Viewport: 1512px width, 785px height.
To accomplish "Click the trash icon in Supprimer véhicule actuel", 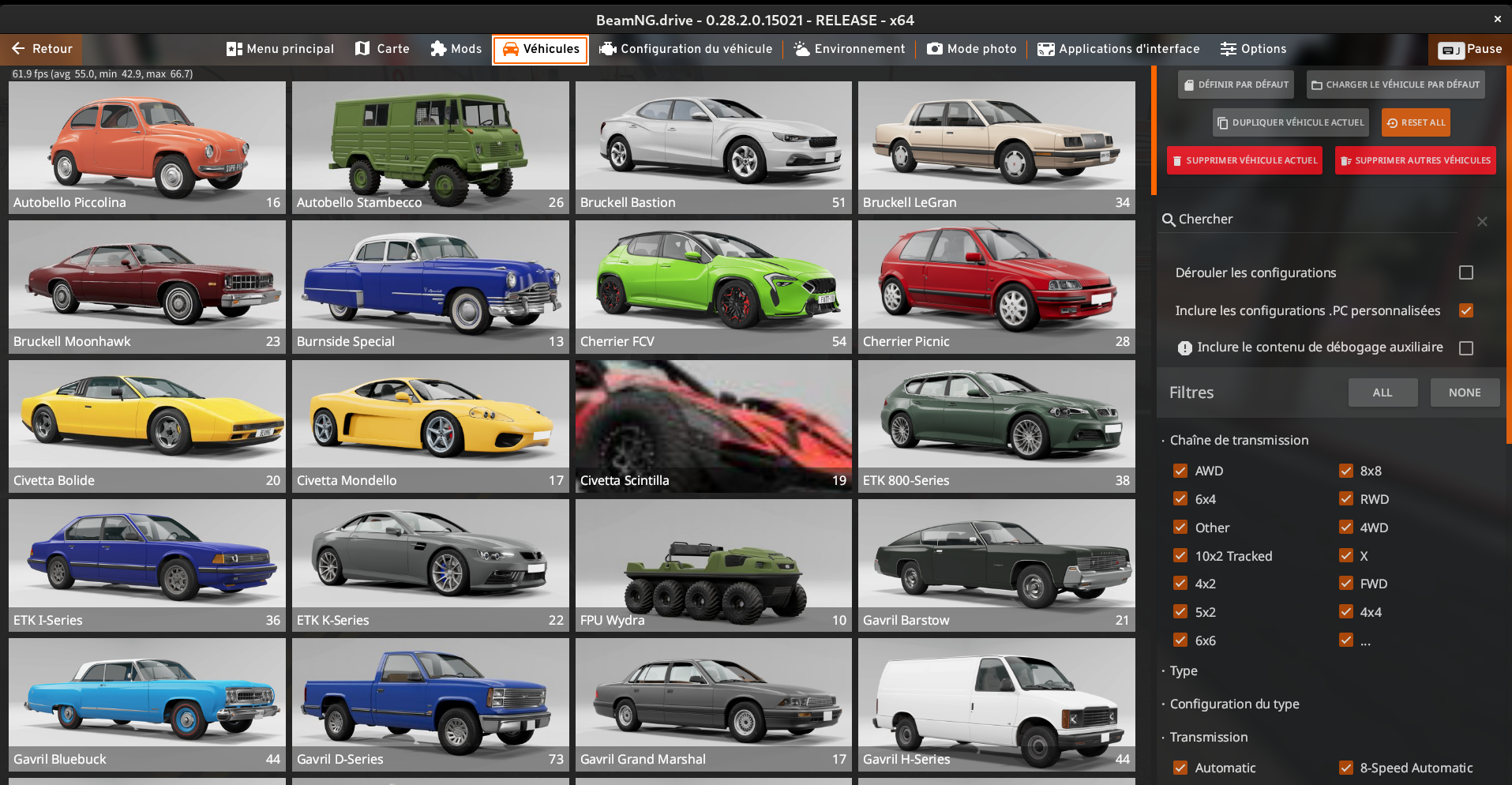I will [x=1177, y=161].
